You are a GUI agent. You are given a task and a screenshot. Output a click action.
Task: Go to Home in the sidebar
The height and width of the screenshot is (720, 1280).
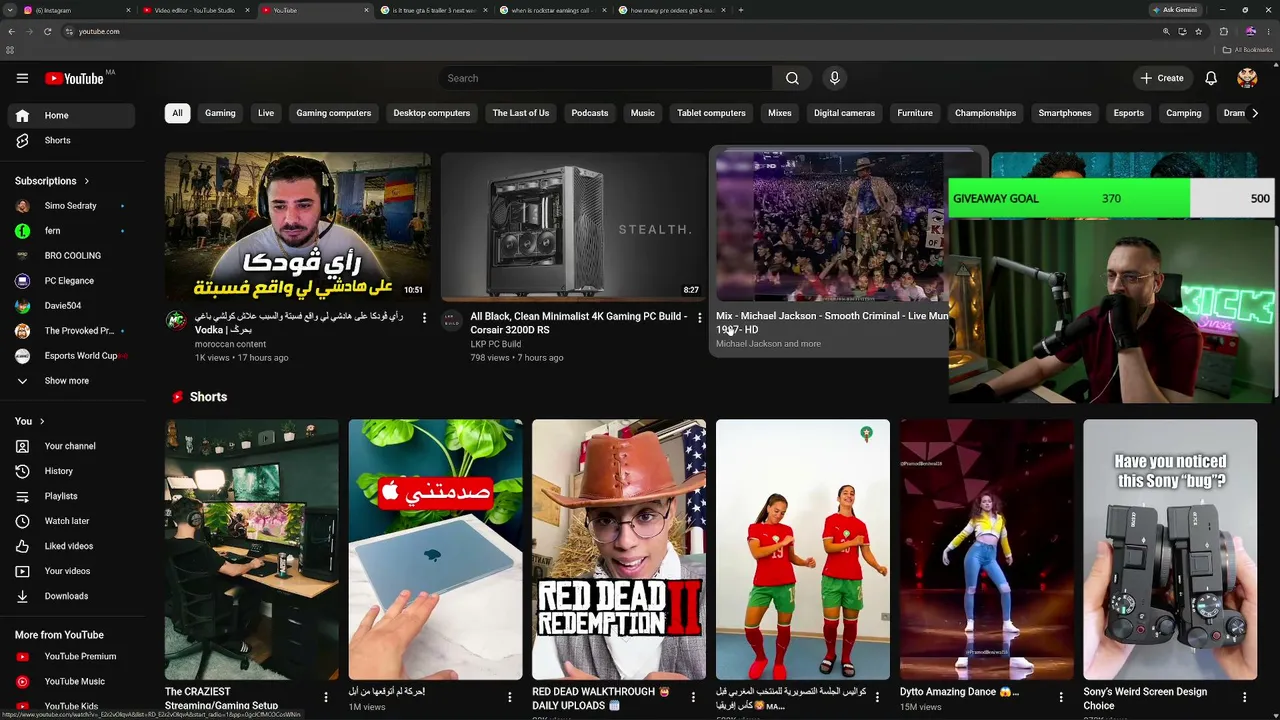click(70, 115)
